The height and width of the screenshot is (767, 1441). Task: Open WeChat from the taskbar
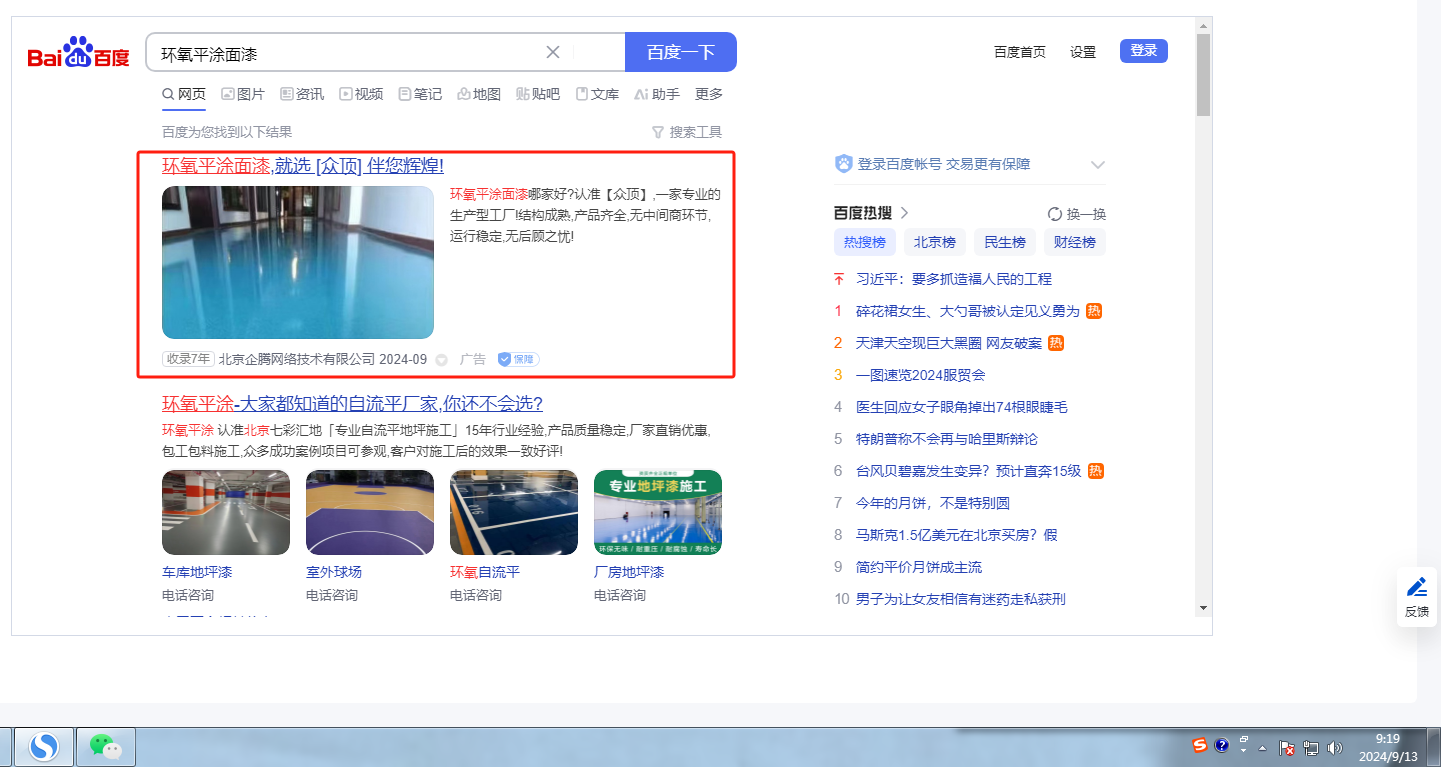point(106,747)
